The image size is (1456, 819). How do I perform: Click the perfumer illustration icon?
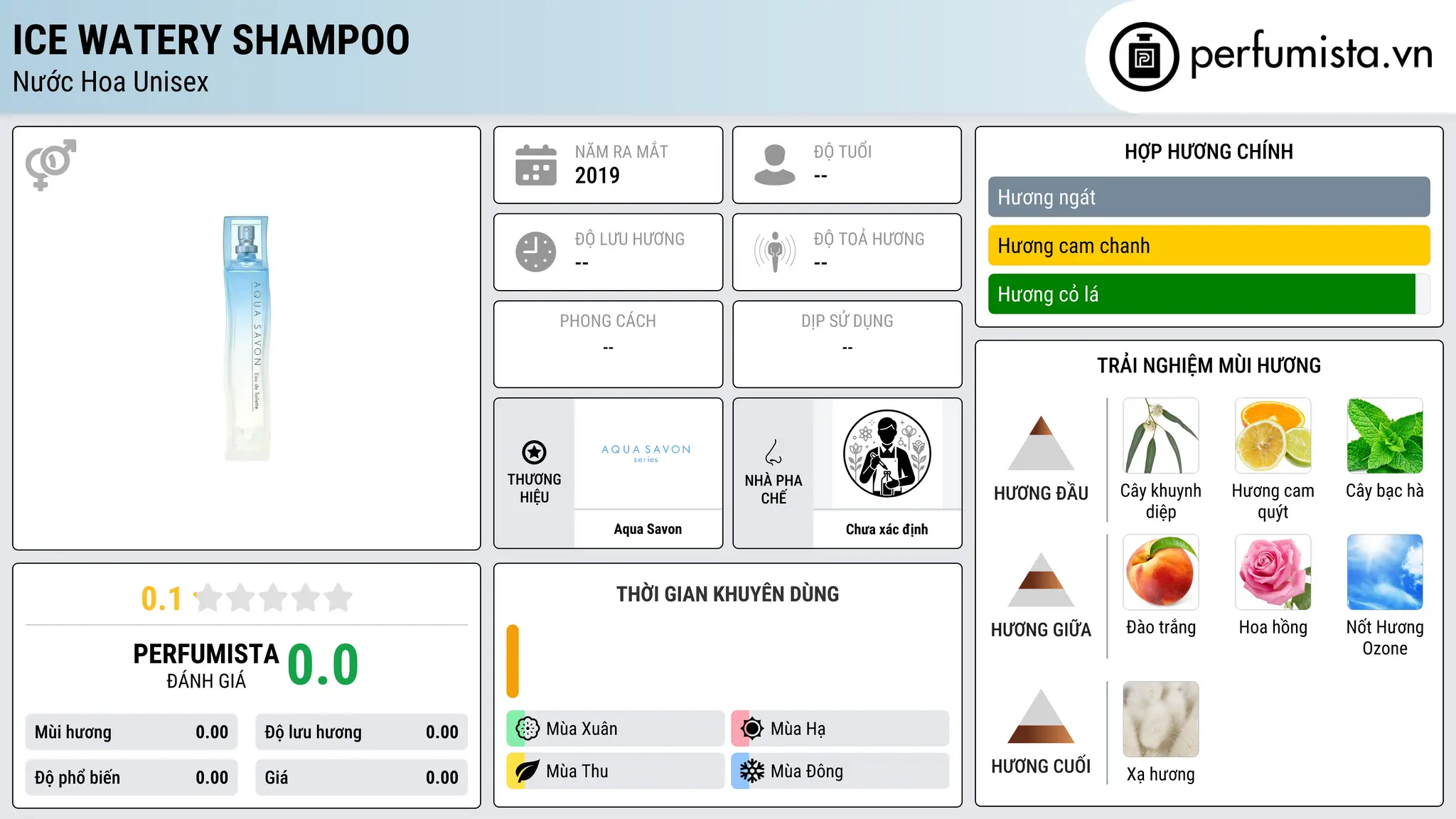tap(887, 454)
